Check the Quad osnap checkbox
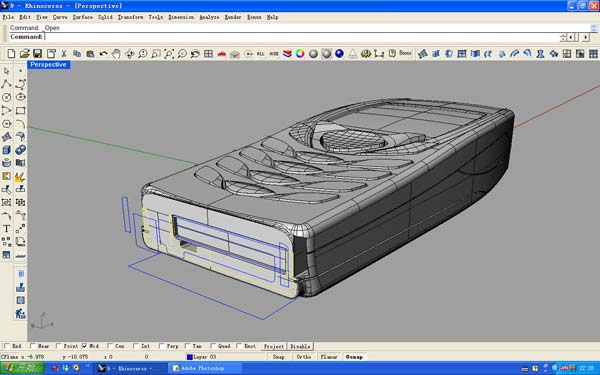 tap(213, 346)
